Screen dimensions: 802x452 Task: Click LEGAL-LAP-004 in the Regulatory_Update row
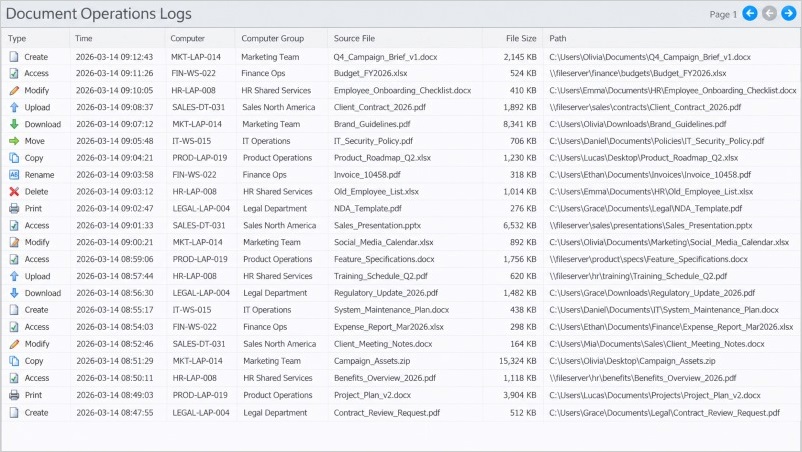tap(201, 293)
